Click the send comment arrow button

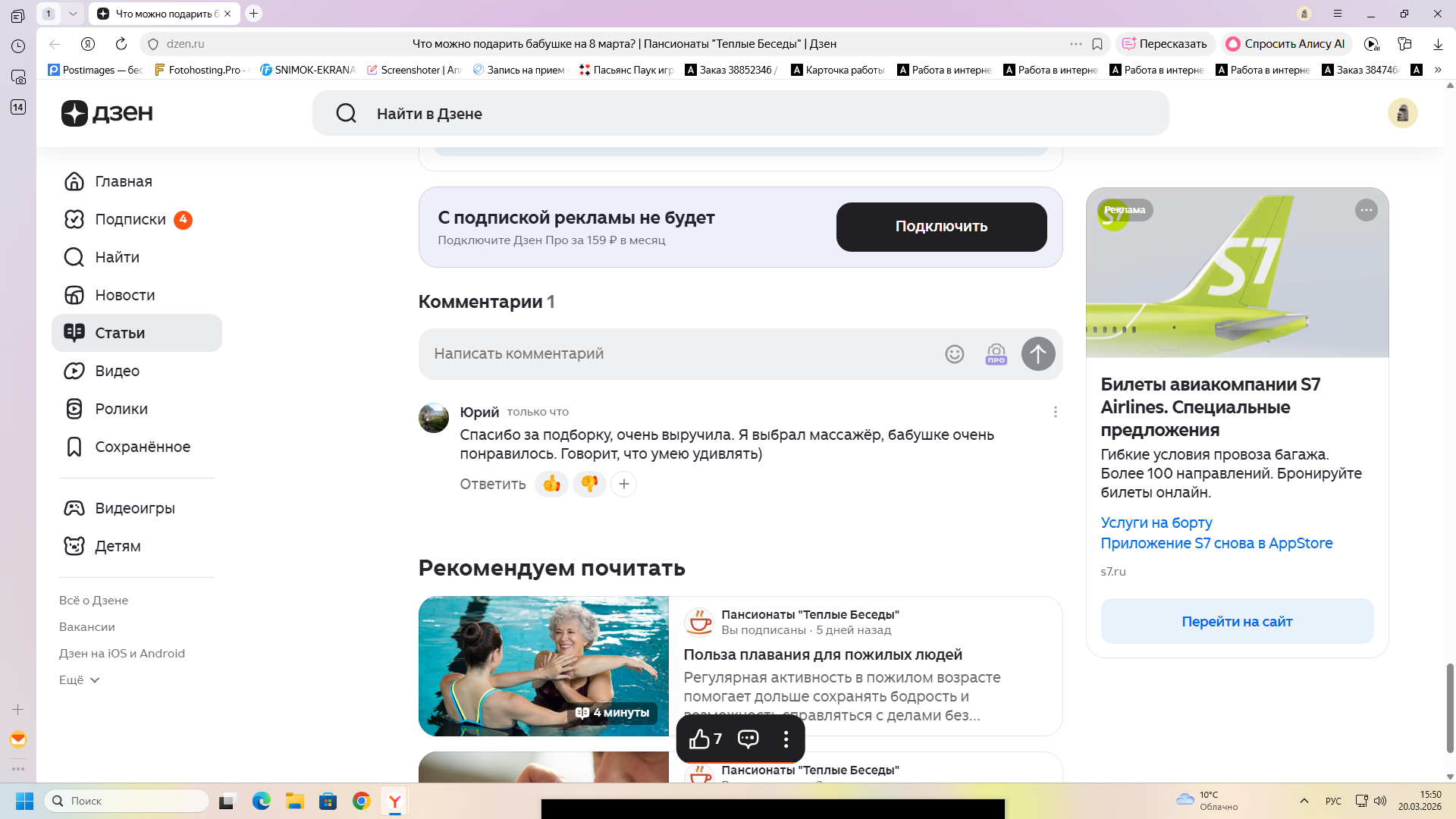1037,354
